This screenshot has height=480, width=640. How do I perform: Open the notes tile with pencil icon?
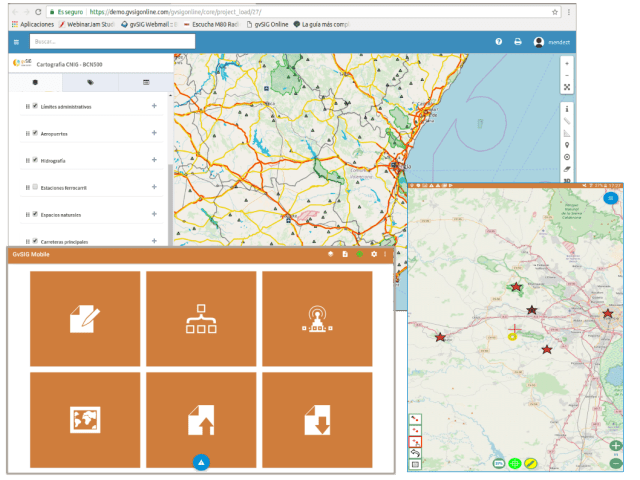[85, 318]
